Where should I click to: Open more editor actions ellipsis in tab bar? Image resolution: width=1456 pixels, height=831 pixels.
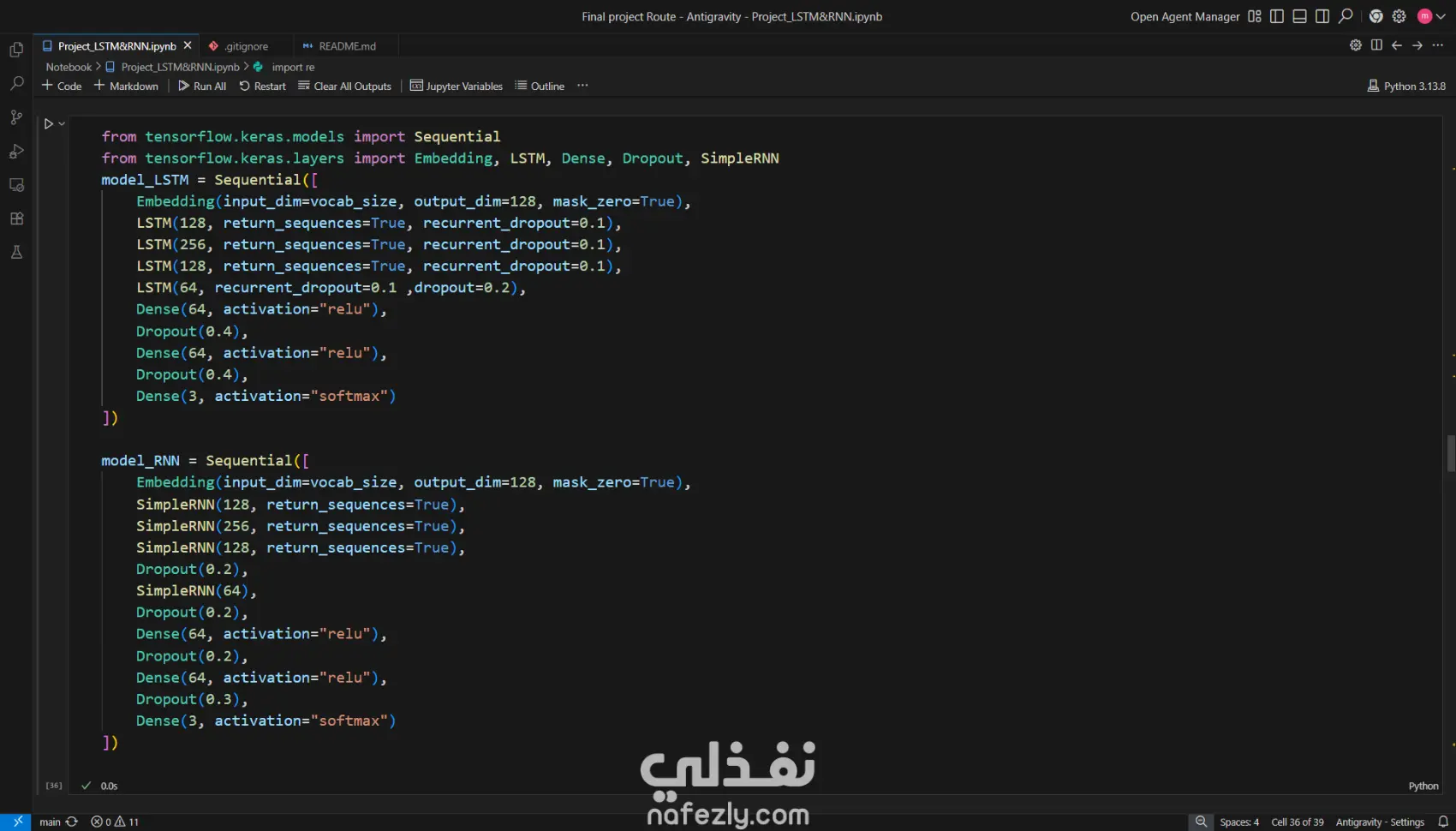pyautogui.click(x=1438, y=45)
